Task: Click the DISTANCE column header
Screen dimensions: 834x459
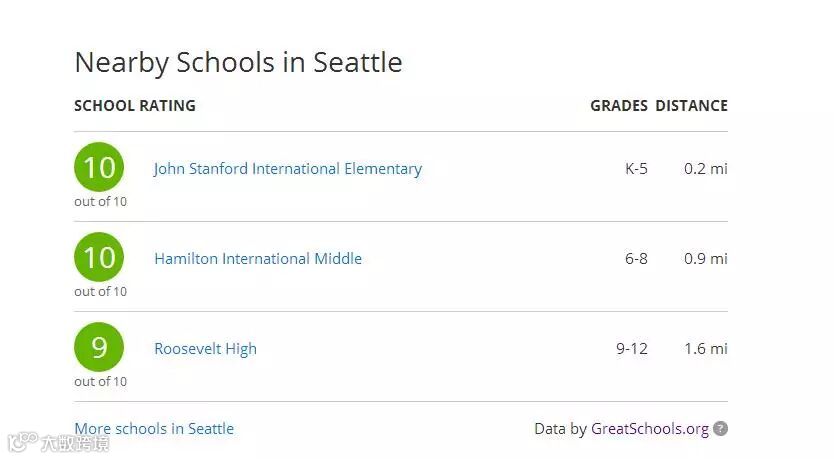Action: coord(691,106)
